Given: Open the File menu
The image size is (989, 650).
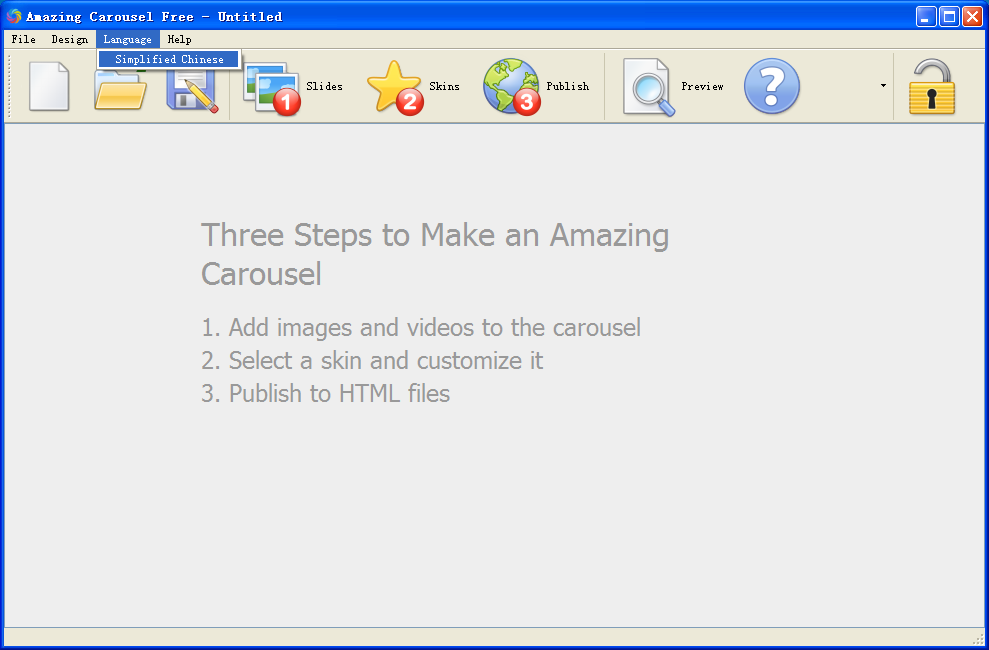Looking at the screenshot, I should (x=23, y=39).
